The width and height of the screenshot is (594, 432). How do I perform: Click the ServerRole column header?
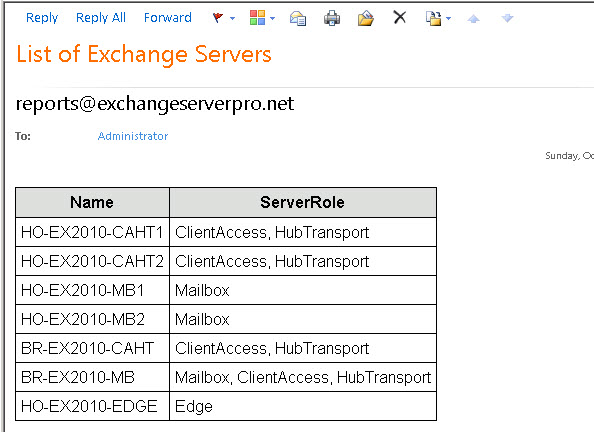[303, 202]
